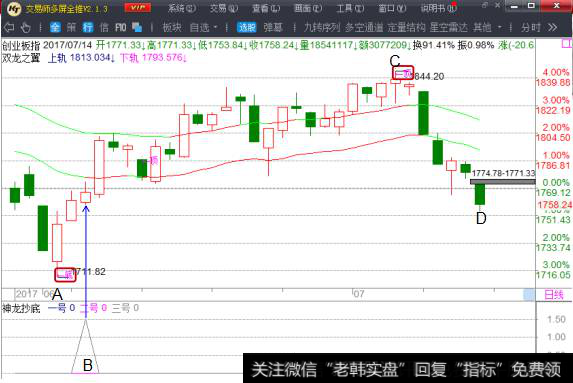Click the 换91.41% turnover value in header

point(434,45)
